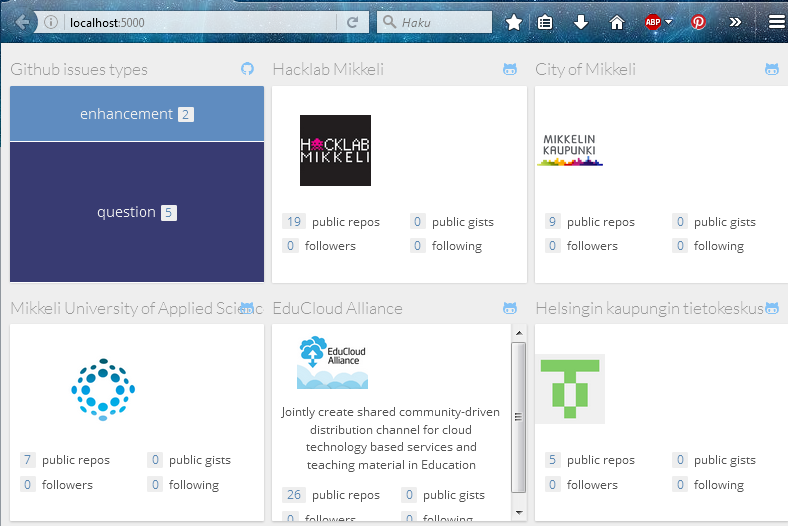Click octocat icon next to City of Mikkeli
Image resolution: width=788 pixels, height=526 pixels.
(x=772, y=69)
